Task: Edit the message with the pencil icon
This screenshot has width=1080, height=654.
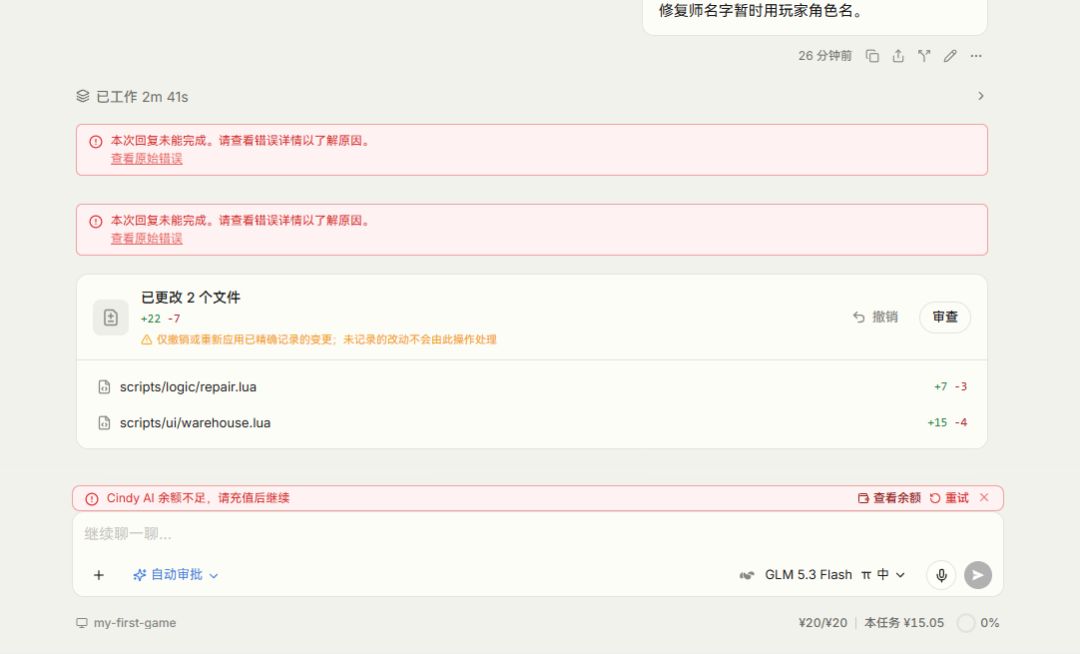Action: coord(950,56)
